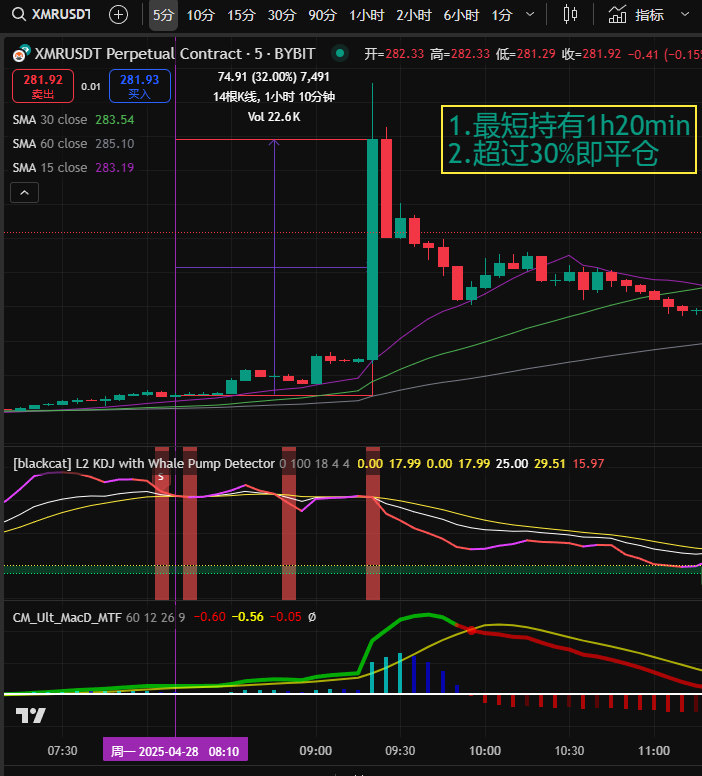Click the green market status dot
Viewport: 702px width, 776px height.
[340, 53]
